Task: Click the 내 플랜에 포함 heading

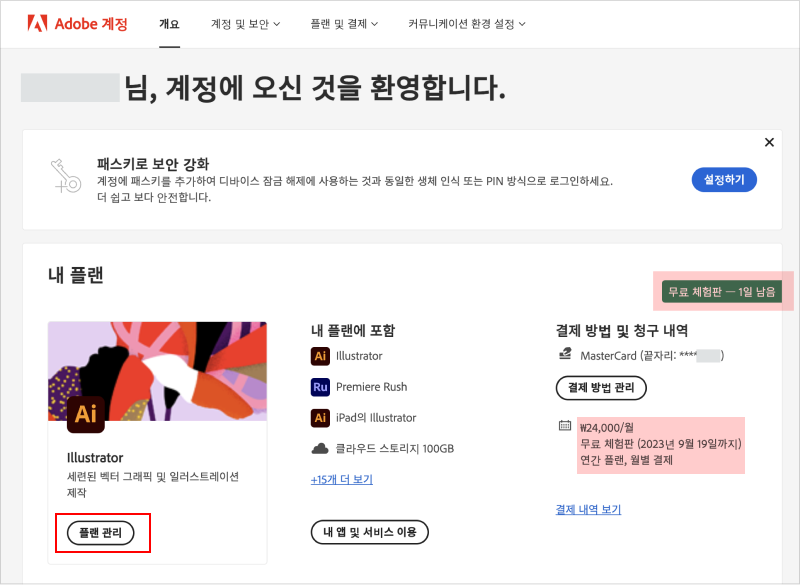Action: point(353,331)
